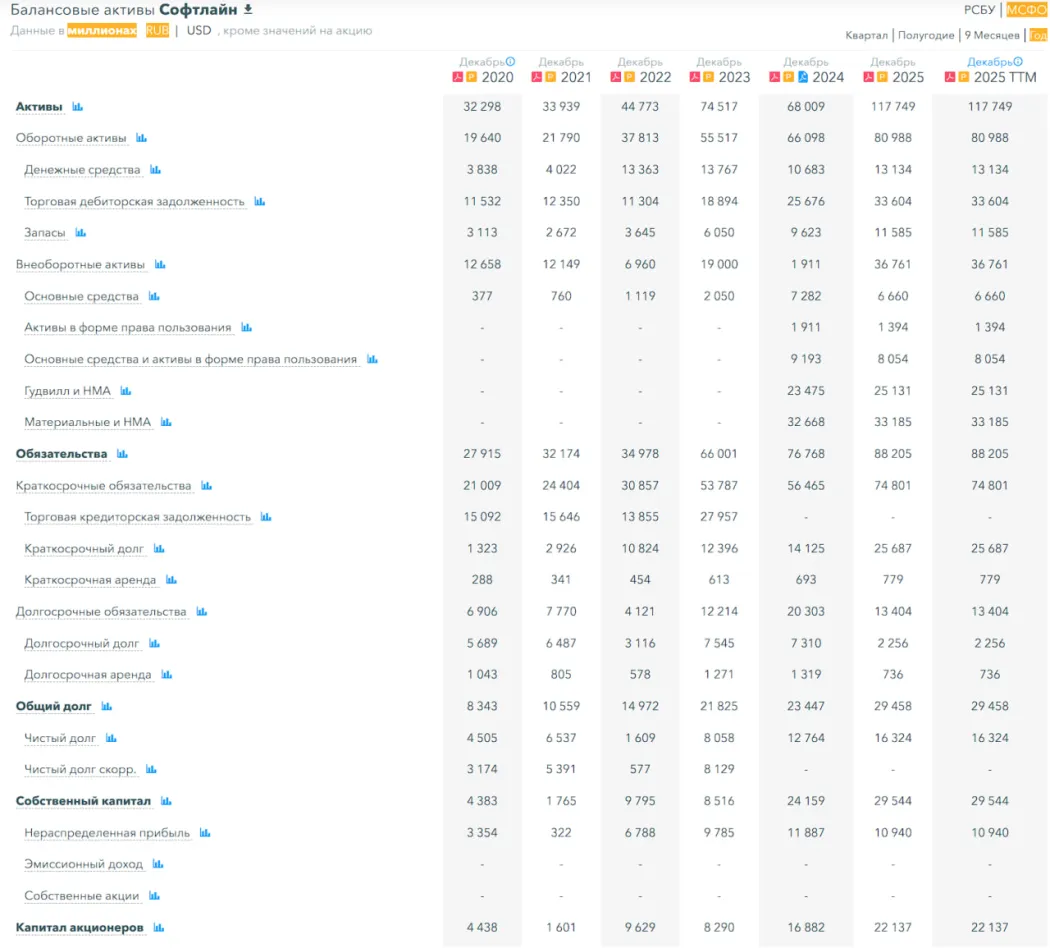Show chart for Денежные средства row
The image size is (1050, 948).
pyautogui.click(x=155, y=170)
